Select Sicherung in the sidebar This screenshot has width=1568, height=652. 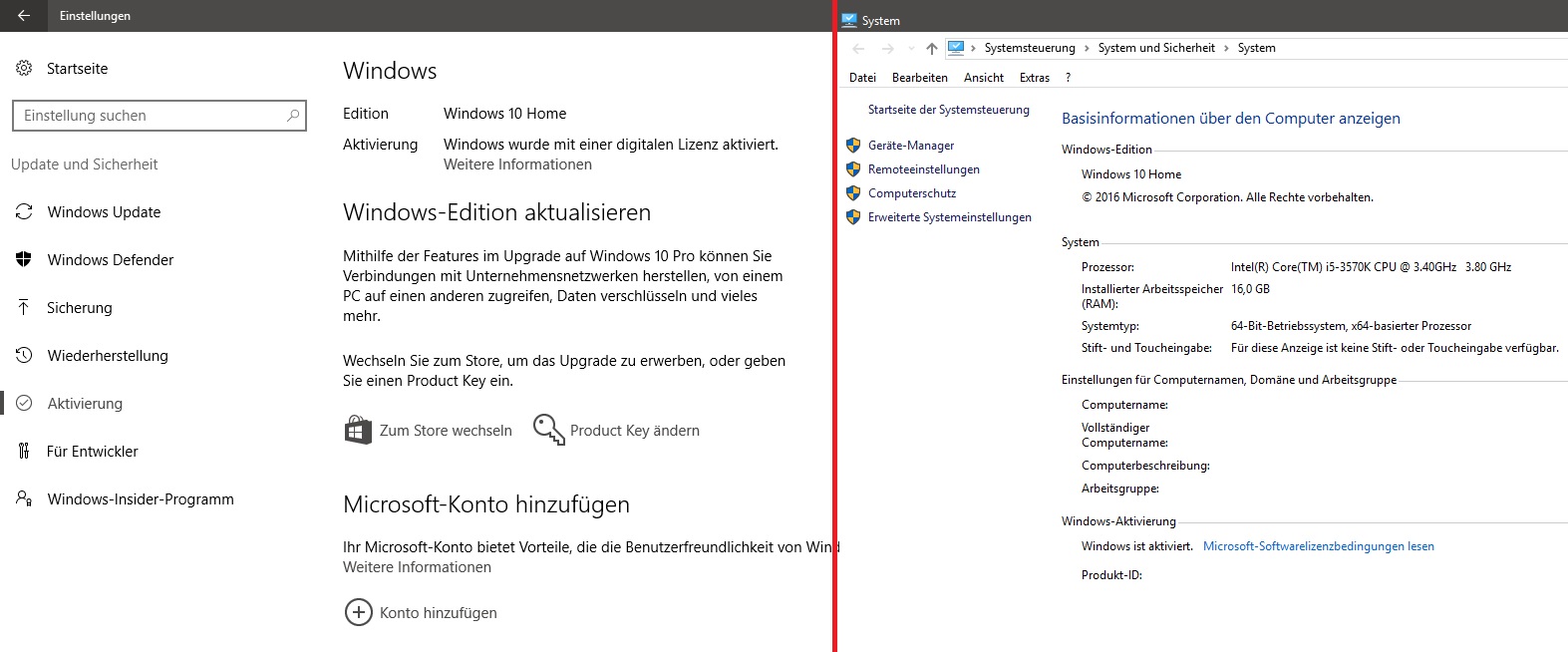[80, 308]
